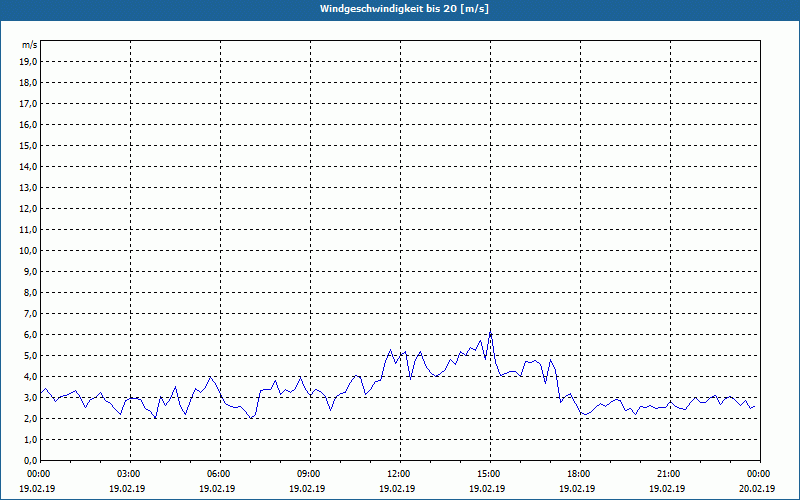Click the 17,0 y-axis value label
The height and width of the screenshot is (500, 800).
(28, 103)
